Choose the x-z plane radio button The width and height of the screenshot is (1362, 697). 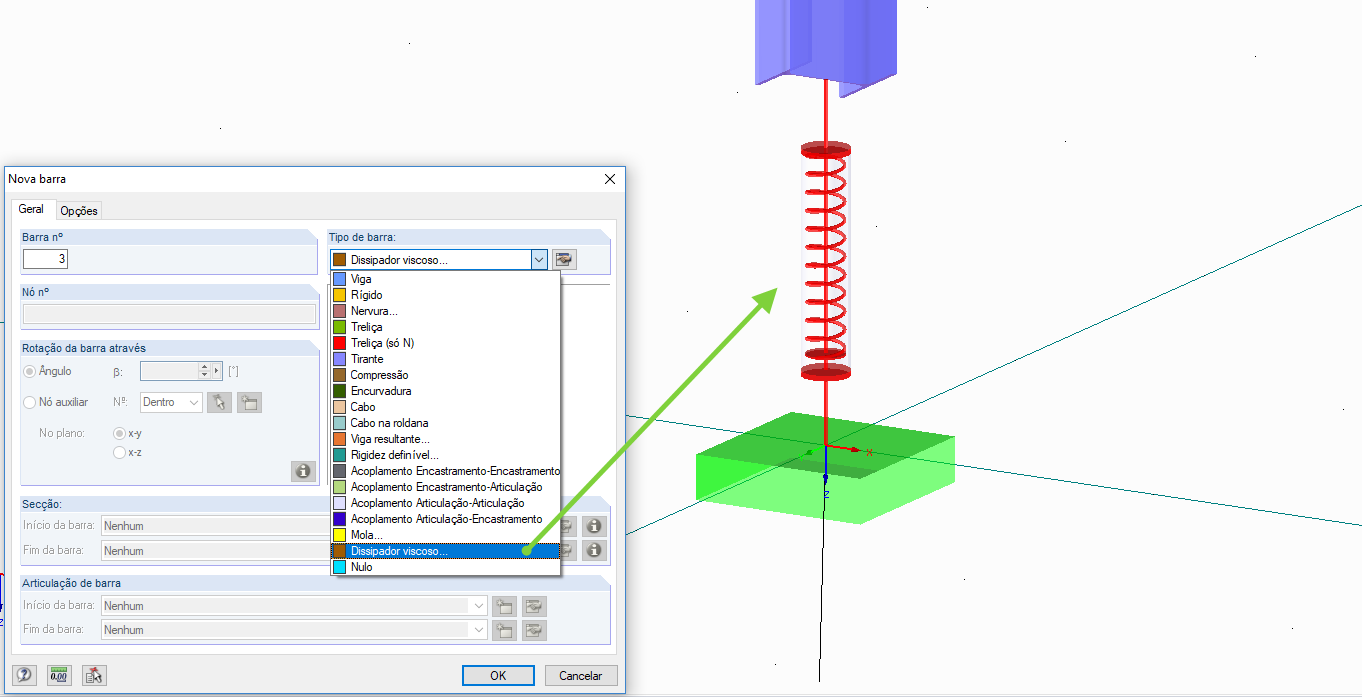(119, 452)
